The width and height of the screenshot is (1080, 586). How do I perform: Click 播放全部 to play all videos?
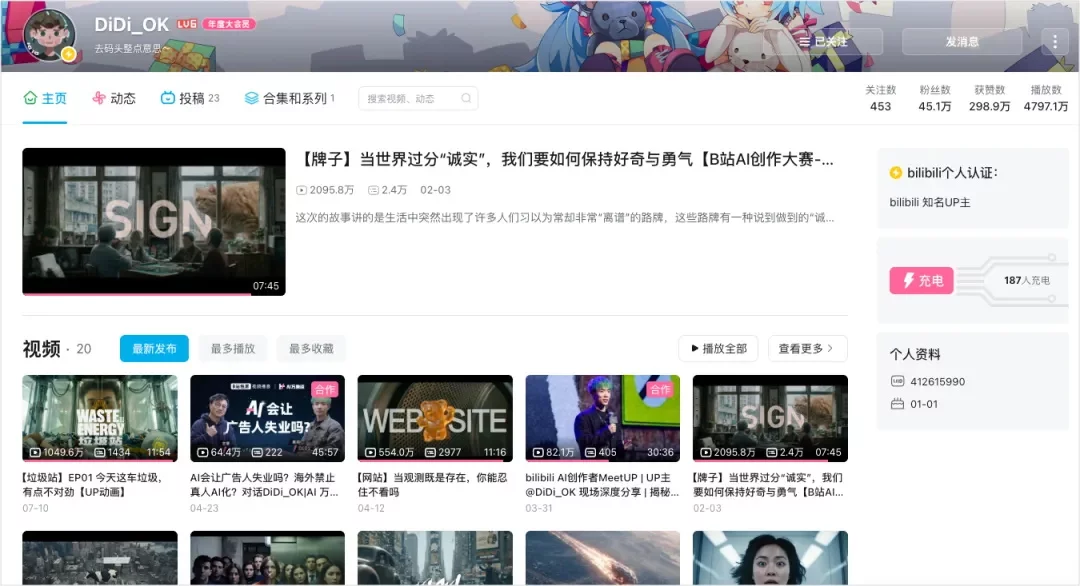tap(718, 348)
